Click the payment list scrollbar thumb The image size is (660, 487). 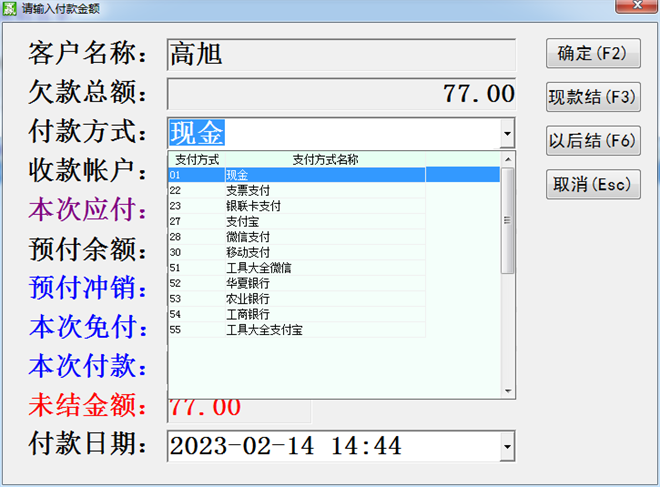508,221
